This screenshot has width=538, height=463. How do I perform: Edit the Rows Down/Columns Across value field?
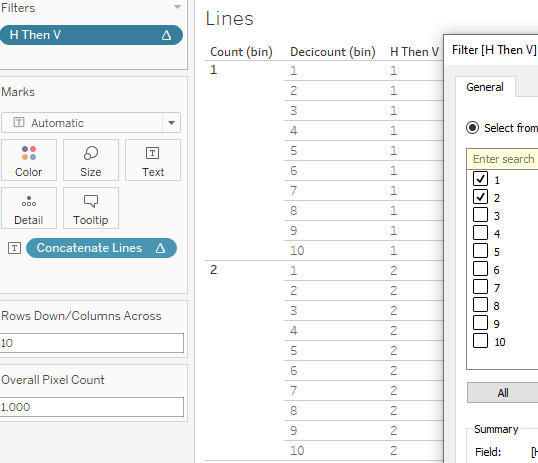coord(92,343)
